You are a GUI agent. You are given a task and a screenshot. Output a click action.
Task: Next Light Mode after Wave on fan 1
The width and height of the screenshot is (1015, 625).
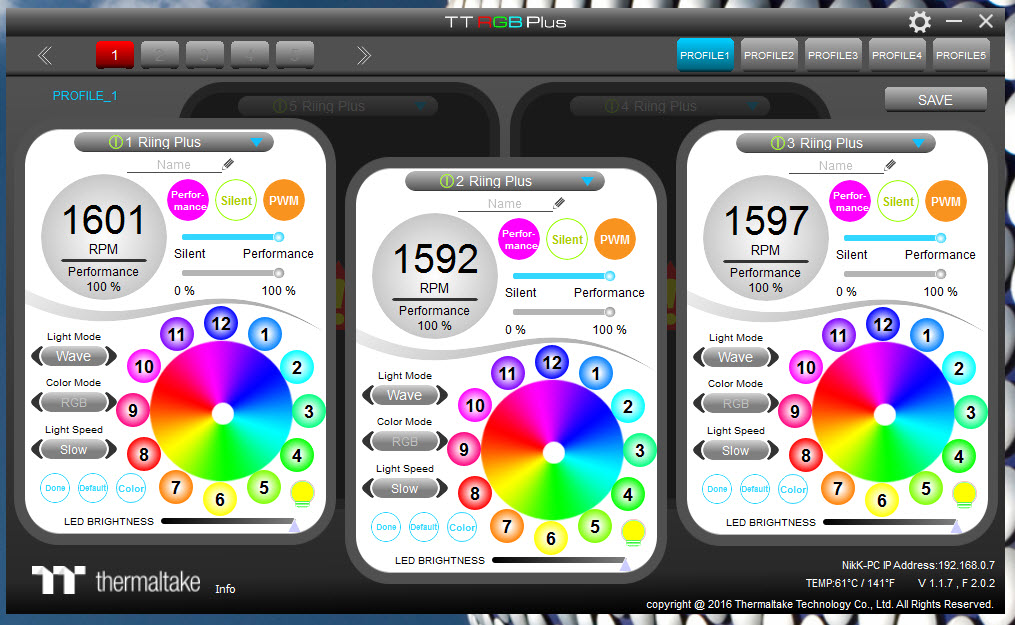(112, 356)
